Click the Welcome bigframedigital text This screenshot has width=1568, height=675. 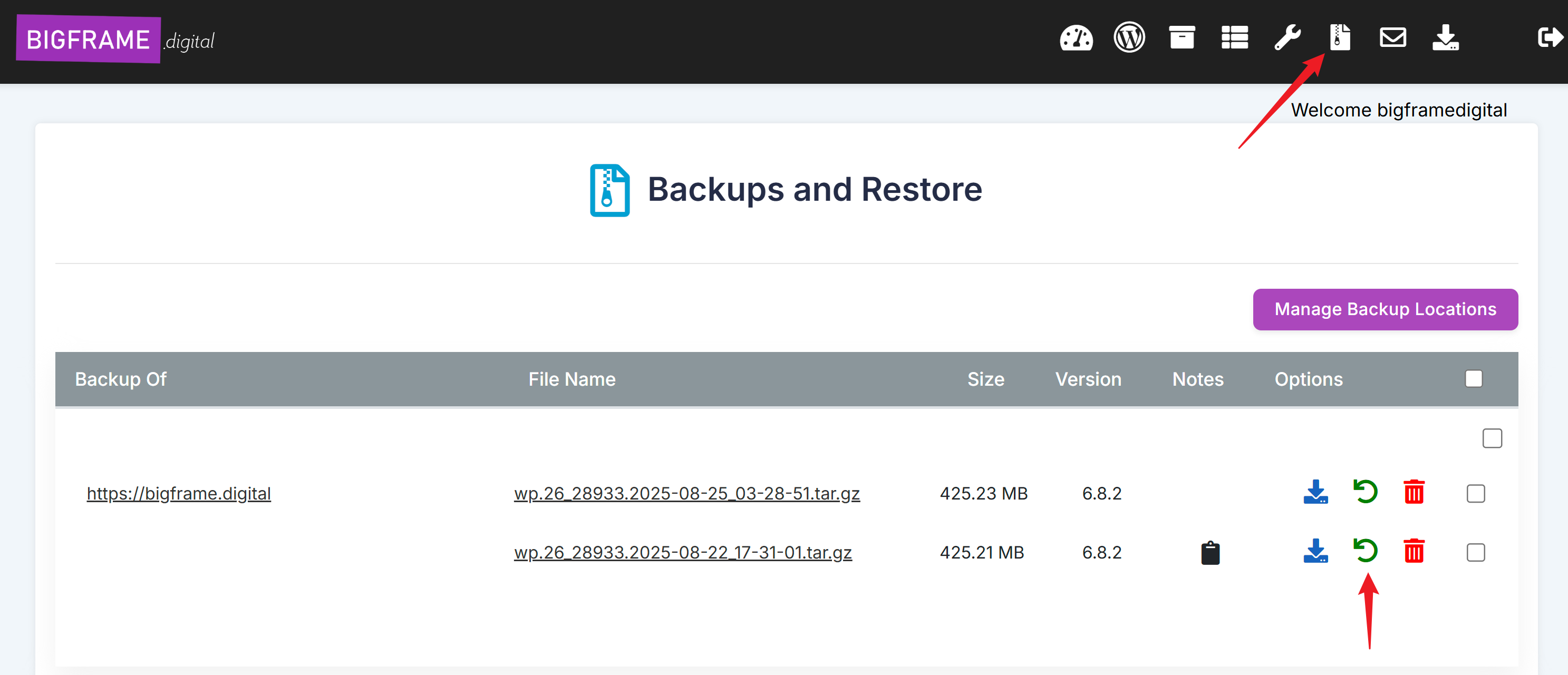[x=1398, y=110]
